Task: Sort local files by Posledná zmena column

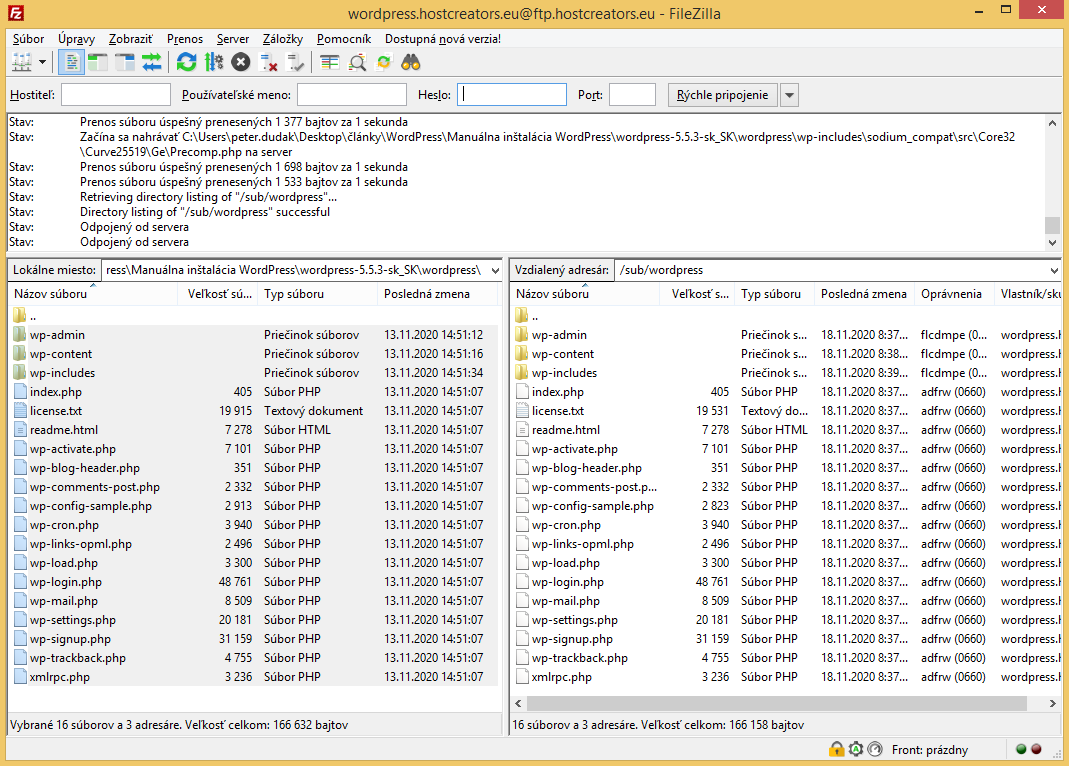Action: pyautogui.click(x=435, y=294)
